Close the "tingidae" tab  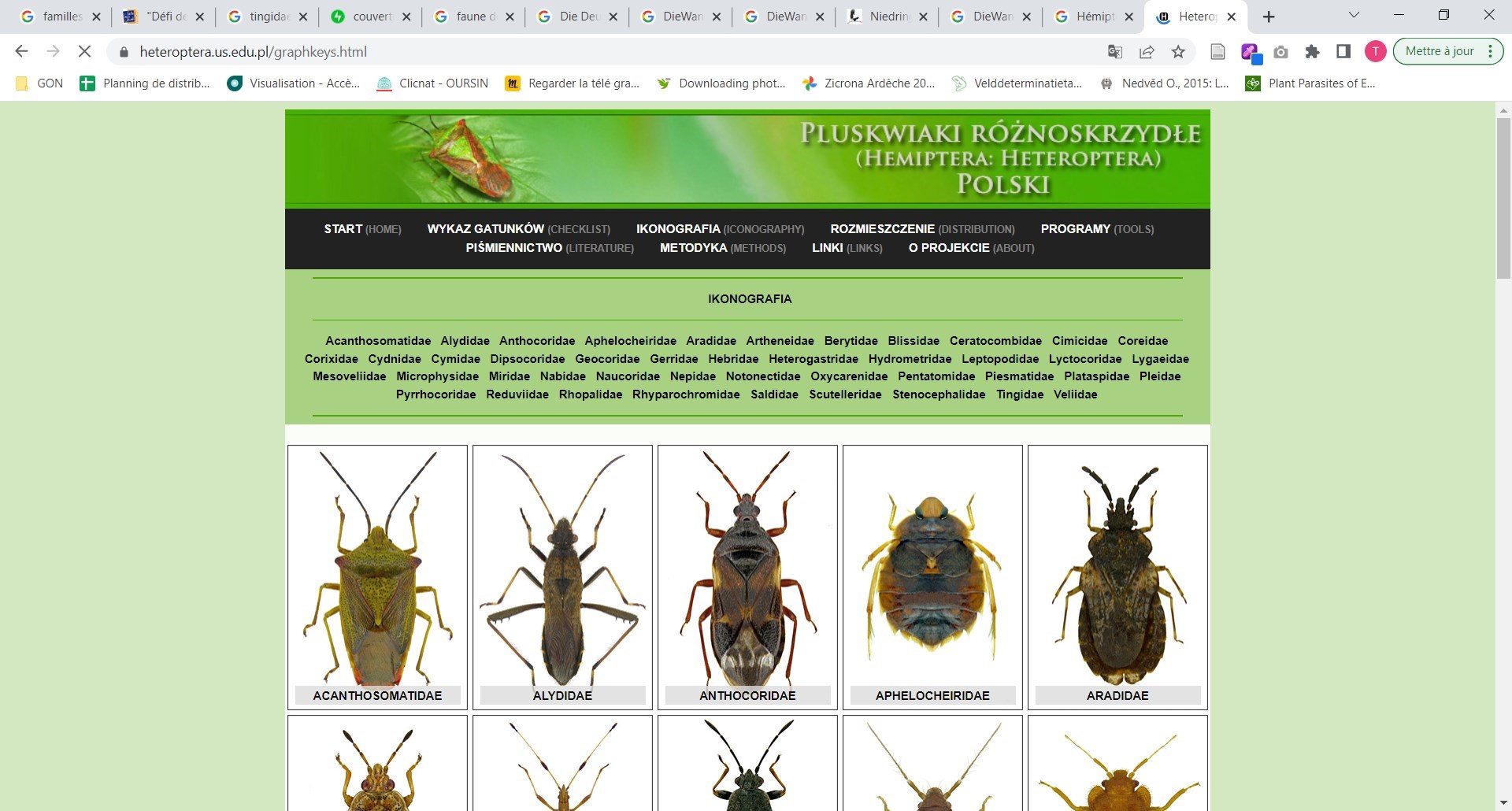click(x=303, y=17)
